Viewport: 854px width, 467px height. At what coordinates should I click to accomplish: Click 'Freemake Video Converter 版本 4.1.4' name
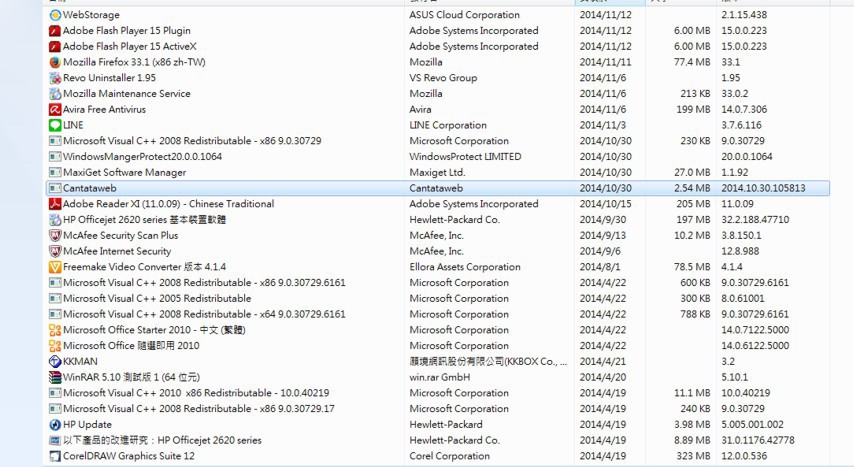[x=144, y=267]
